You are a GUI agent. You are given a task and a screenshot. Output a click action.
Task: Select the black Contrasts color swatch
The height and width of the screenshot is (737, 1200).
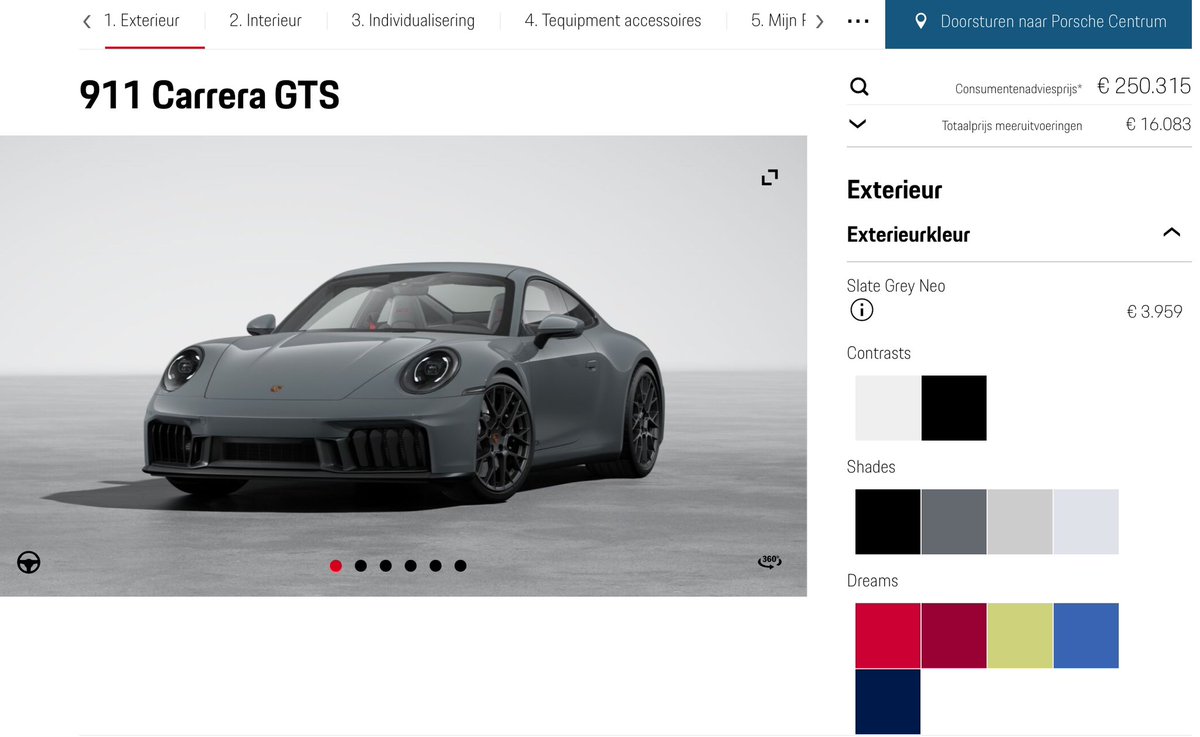point(954,408)
